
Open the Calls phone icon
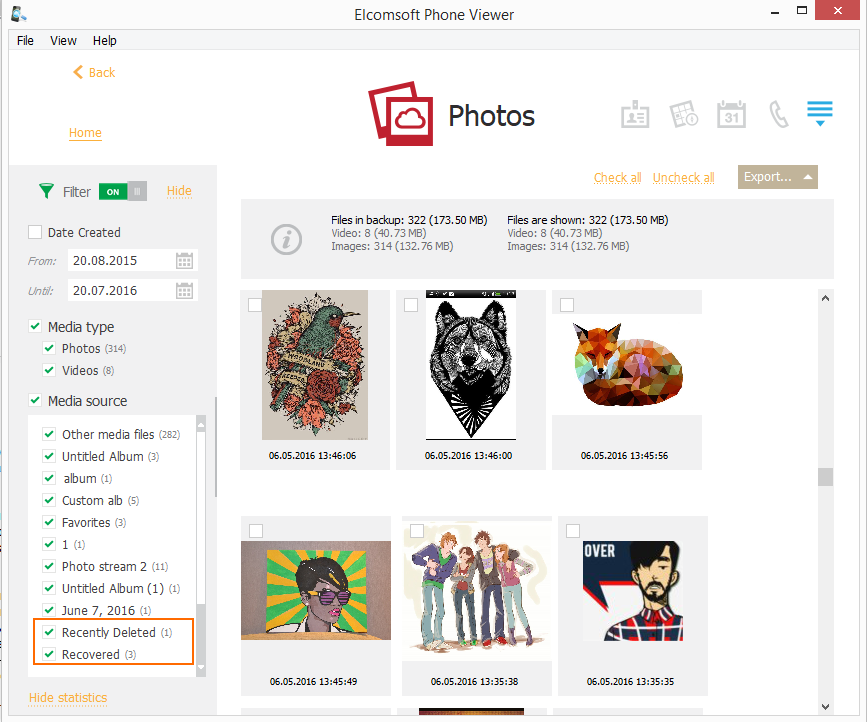point(778,114)
